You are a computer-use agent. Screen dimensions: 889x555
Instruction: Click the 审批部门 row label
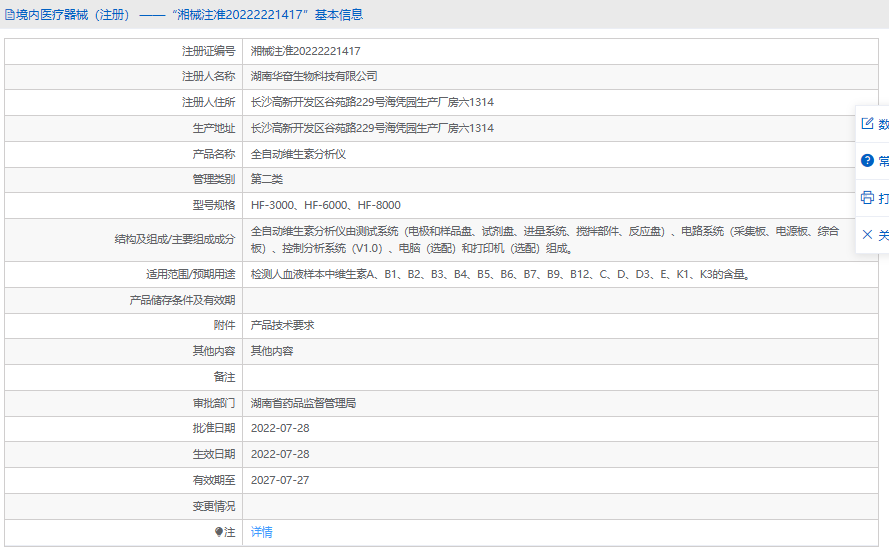[x=214, y=403]
